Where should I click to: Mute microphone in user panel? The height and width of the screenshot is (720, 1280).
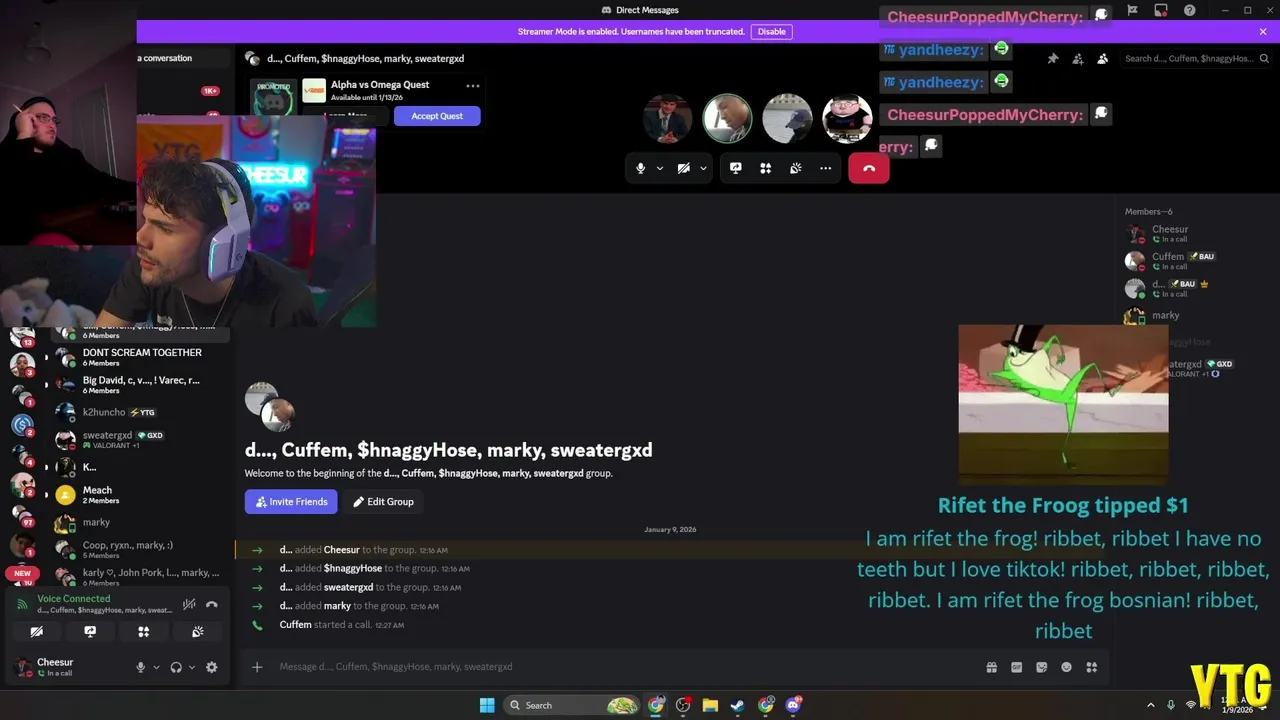(x=140, y=667)
